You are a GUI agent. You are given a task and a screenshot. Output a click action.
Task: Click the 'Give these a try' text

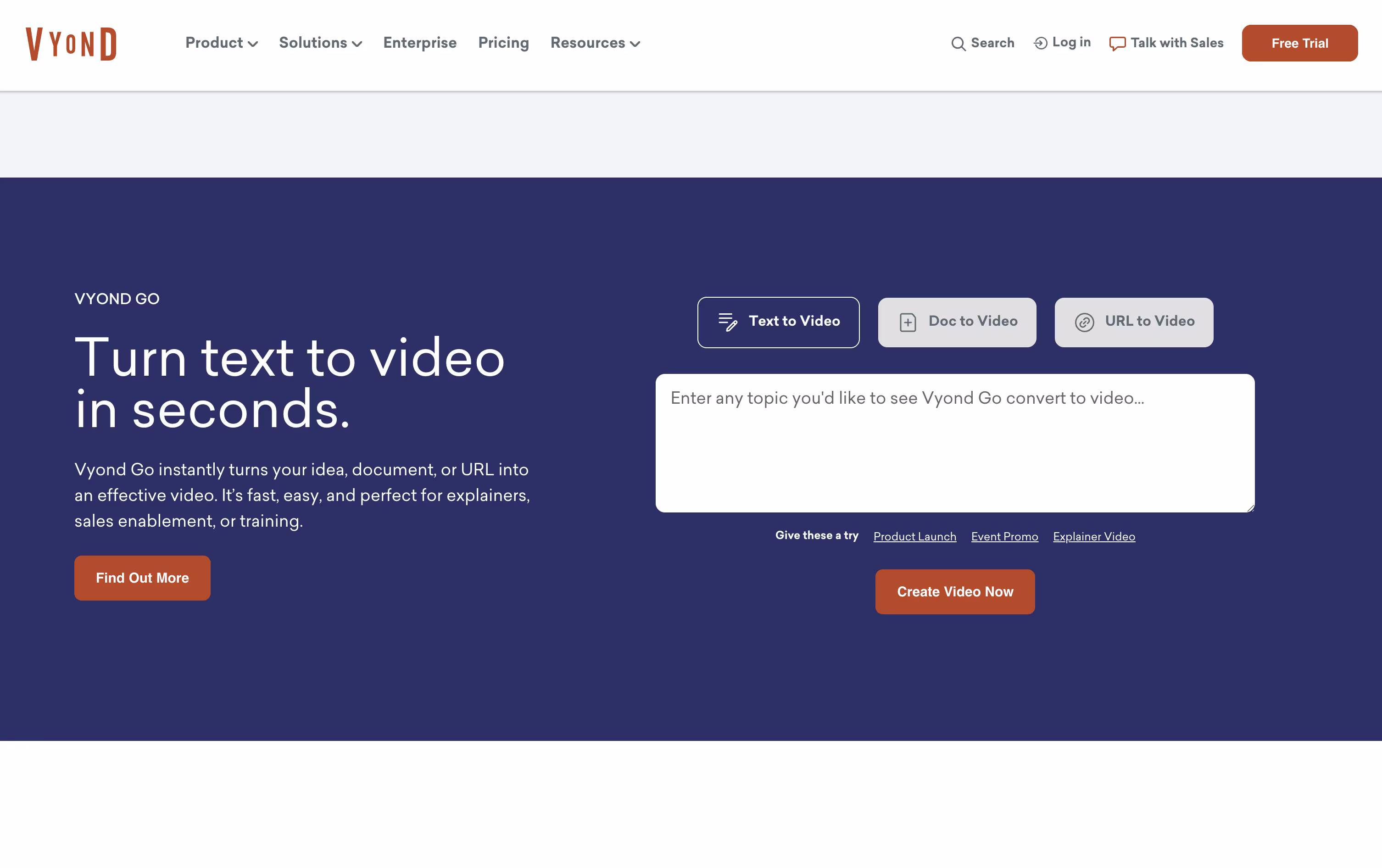[817, 535]
